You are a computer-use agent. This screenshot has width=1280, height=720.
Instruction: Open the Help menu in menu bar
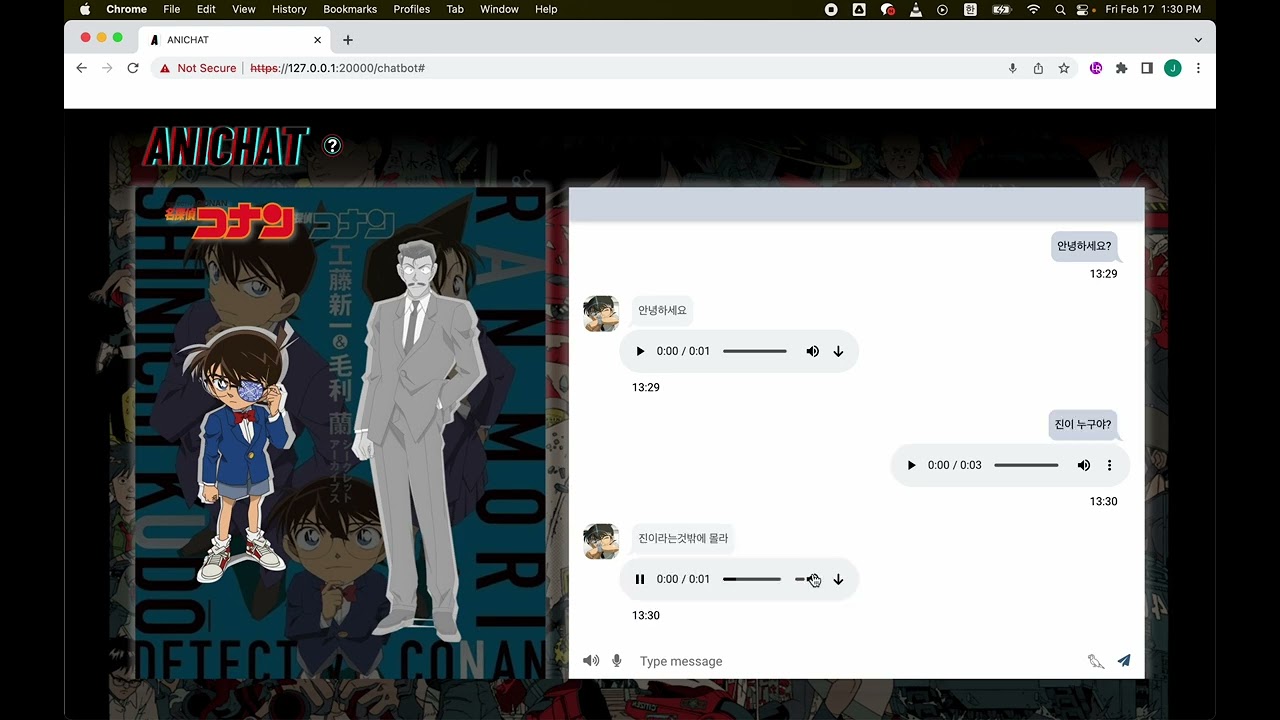pos(546,9)
